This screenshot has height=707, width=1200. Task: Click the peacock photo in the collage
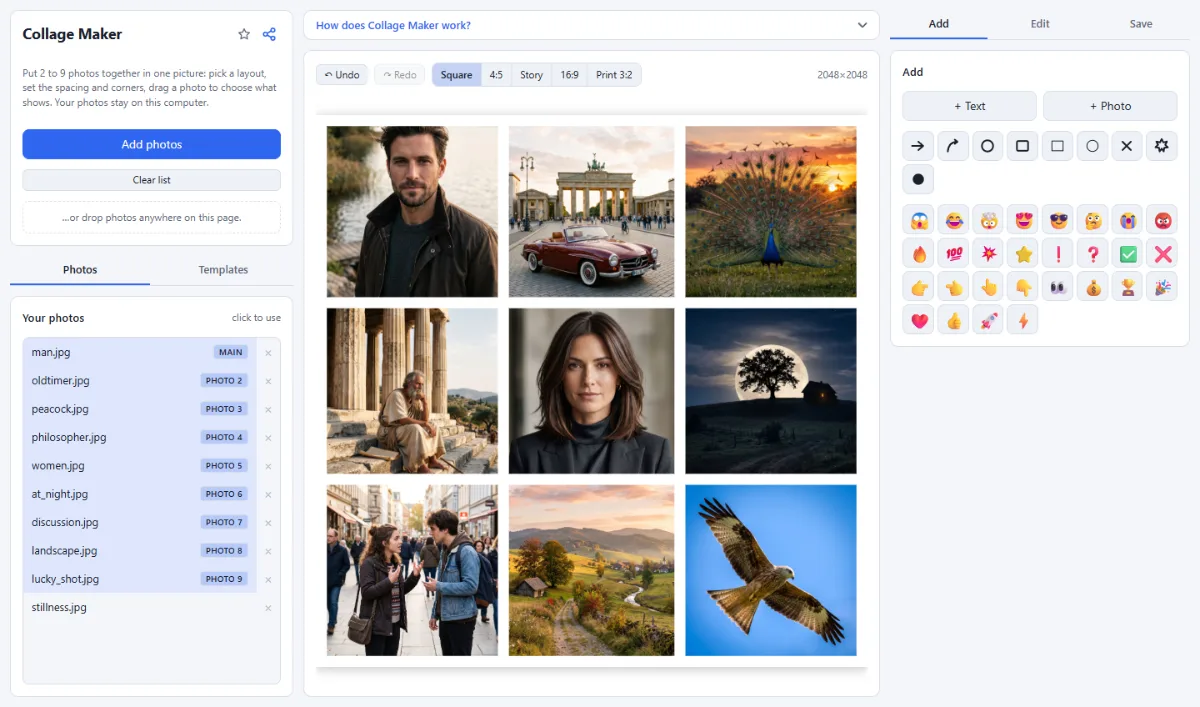click(x=771, y=211)
